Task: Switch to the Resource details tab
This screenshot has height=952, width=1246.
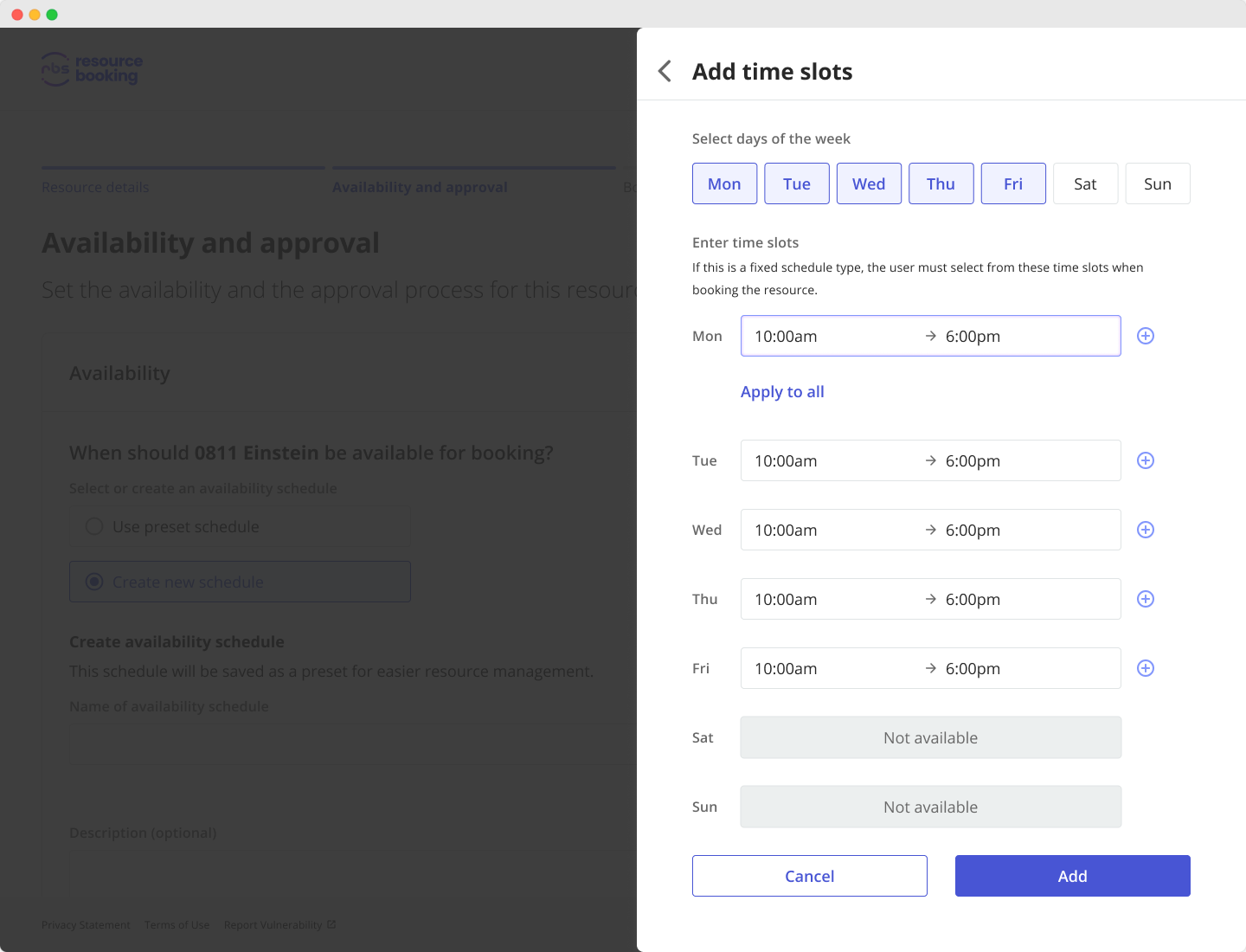Action: coord(95,187)
